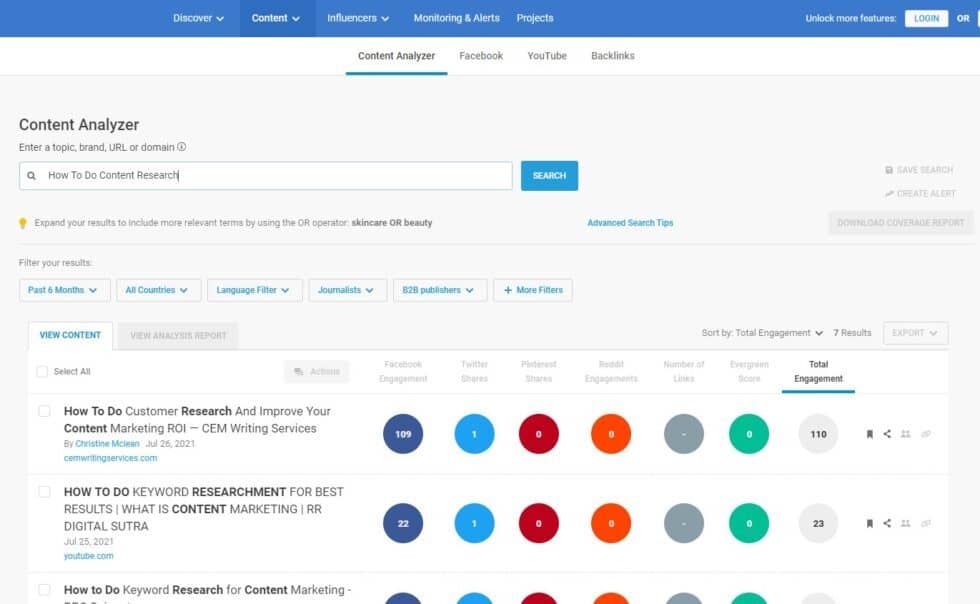The width and height of the screenshot is (980, 604).
Task: Select the View Content tab
Action: coord(70,335)
